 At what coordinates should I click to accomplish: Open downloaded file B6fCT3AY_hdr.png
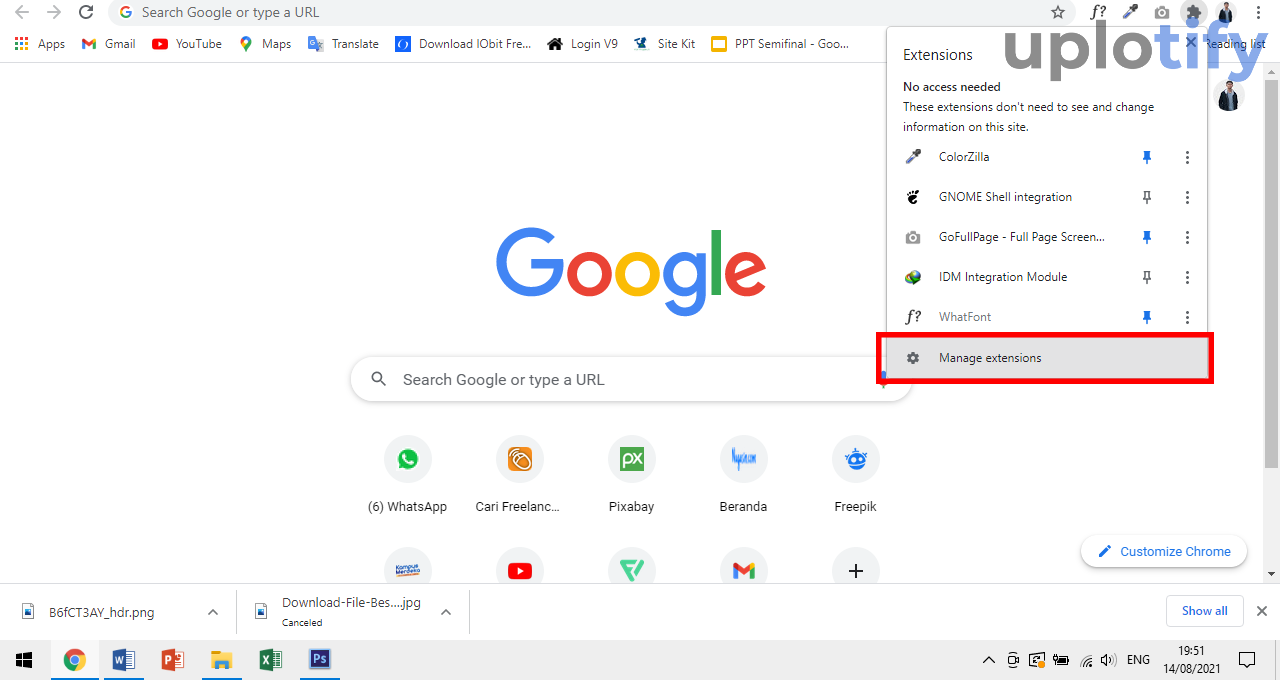tap(100, 612)
